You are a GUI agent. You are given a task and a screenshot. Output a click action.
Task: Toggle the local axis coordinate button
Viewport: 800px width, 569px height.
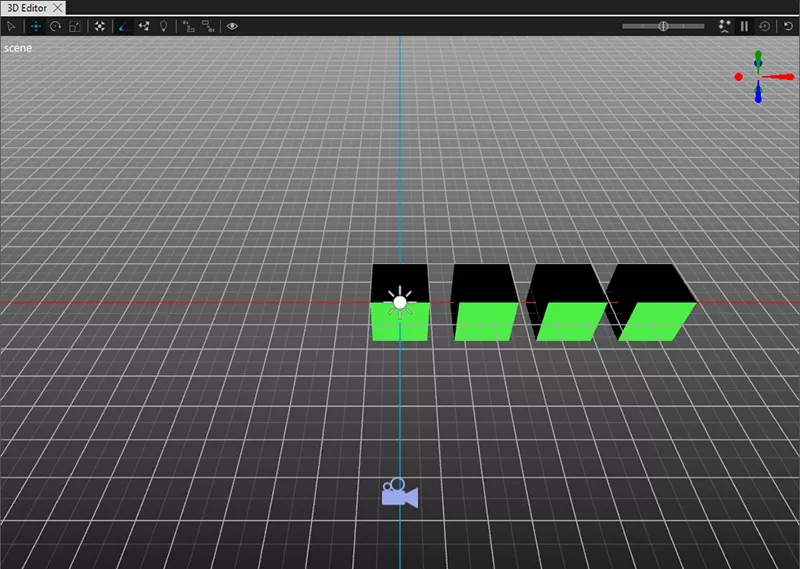pyautogui.click(x=125, y=26)
